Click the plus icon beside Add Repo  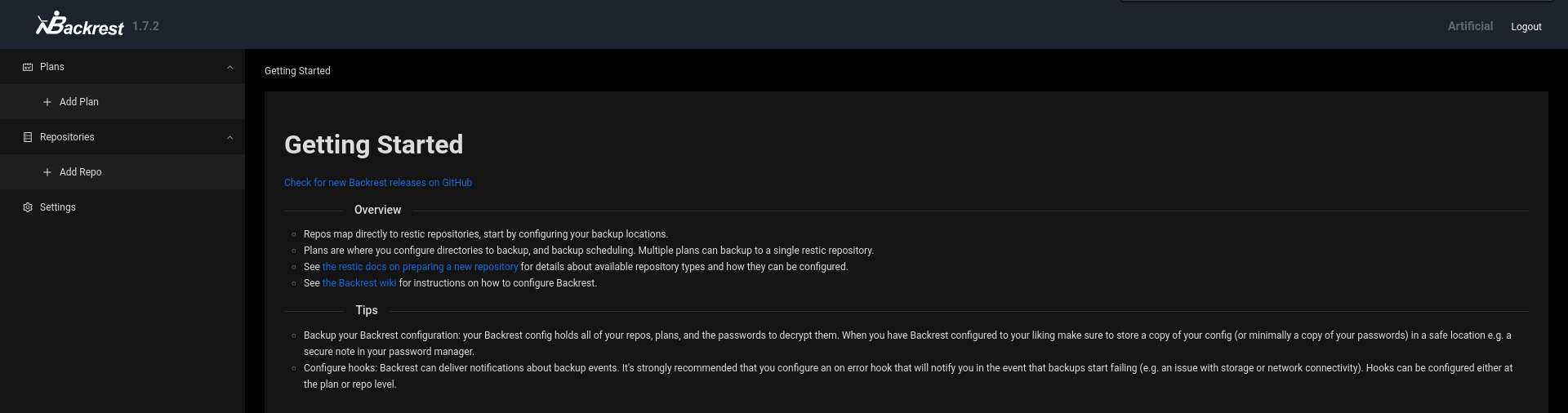pyautogui.click(x=47, y=172)
